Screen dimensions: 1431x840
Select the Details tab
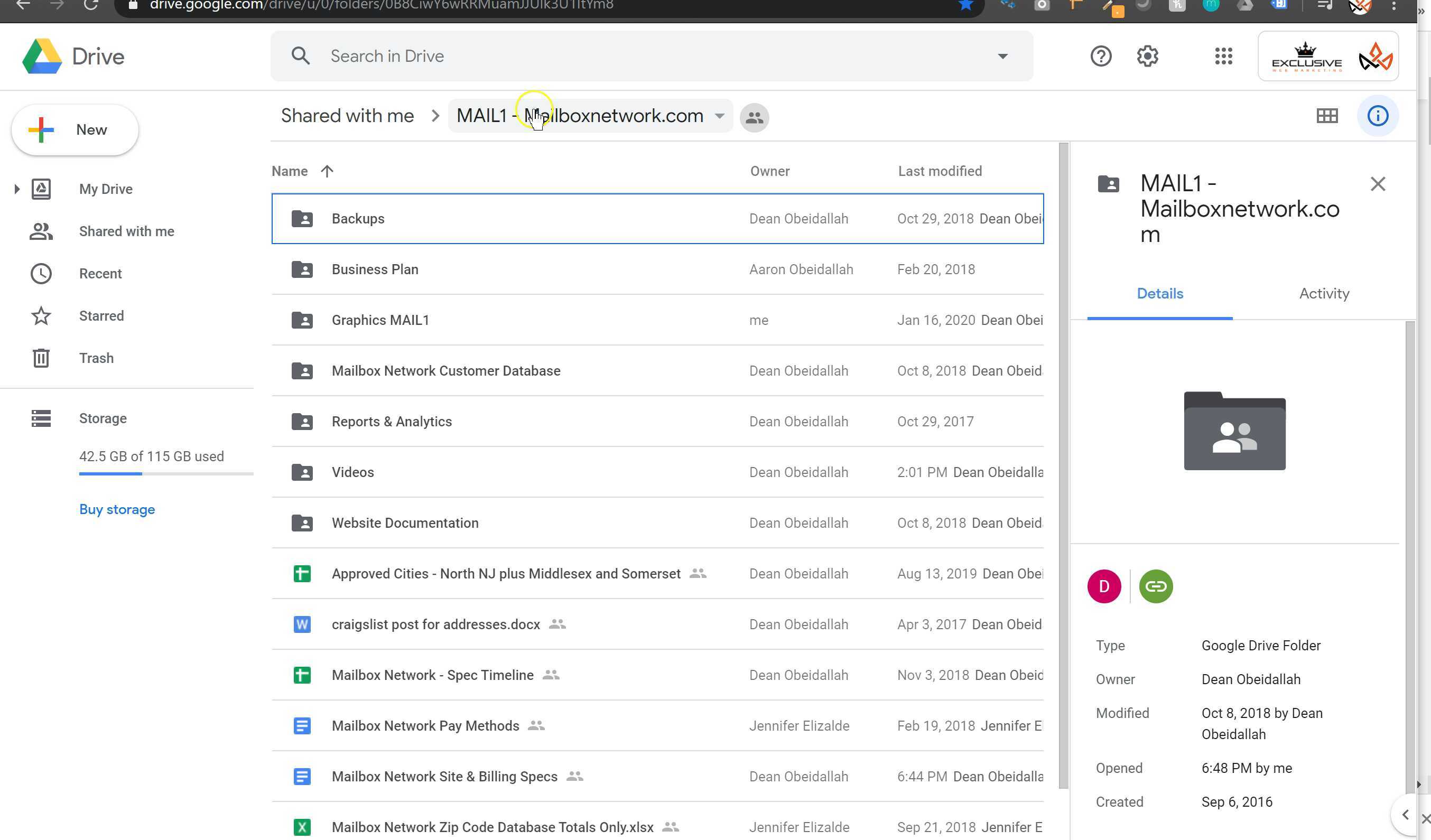coord(1159,293)
